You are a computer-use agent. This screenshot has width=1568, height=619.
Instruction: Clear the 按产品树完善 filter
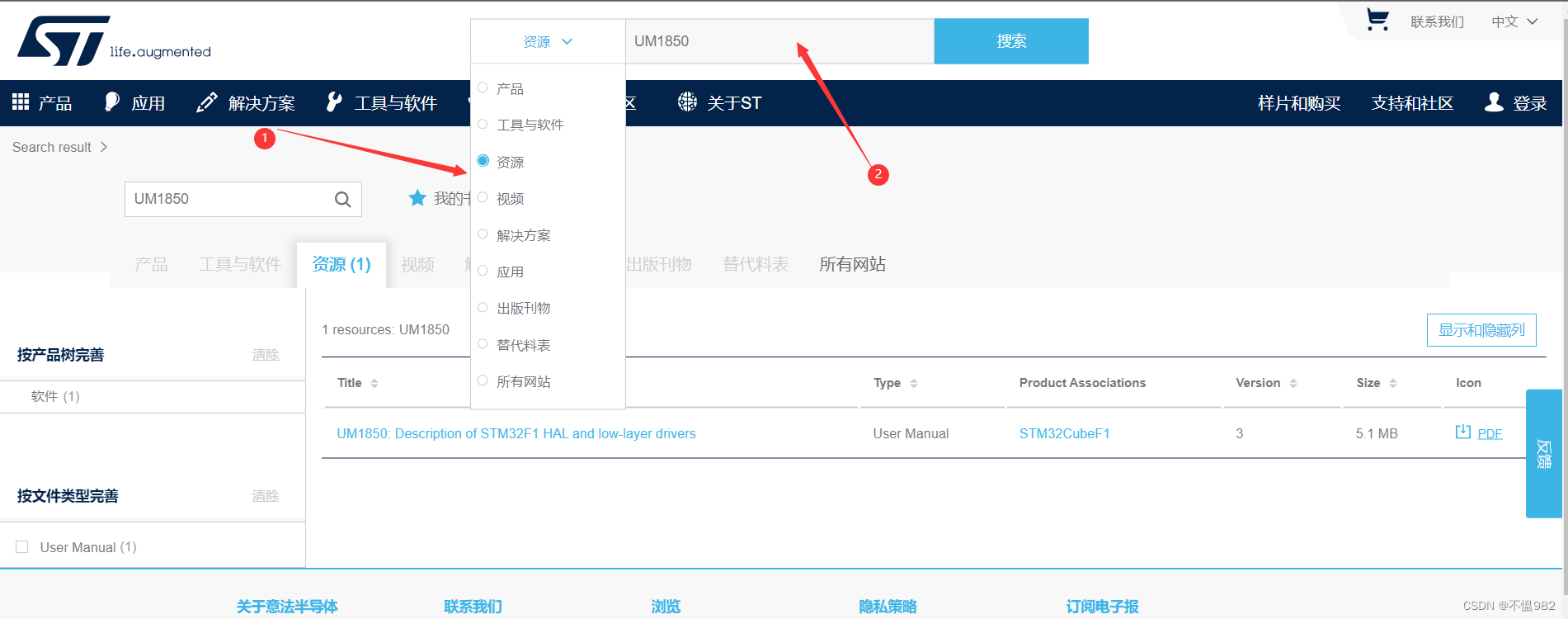coord(266,355)
